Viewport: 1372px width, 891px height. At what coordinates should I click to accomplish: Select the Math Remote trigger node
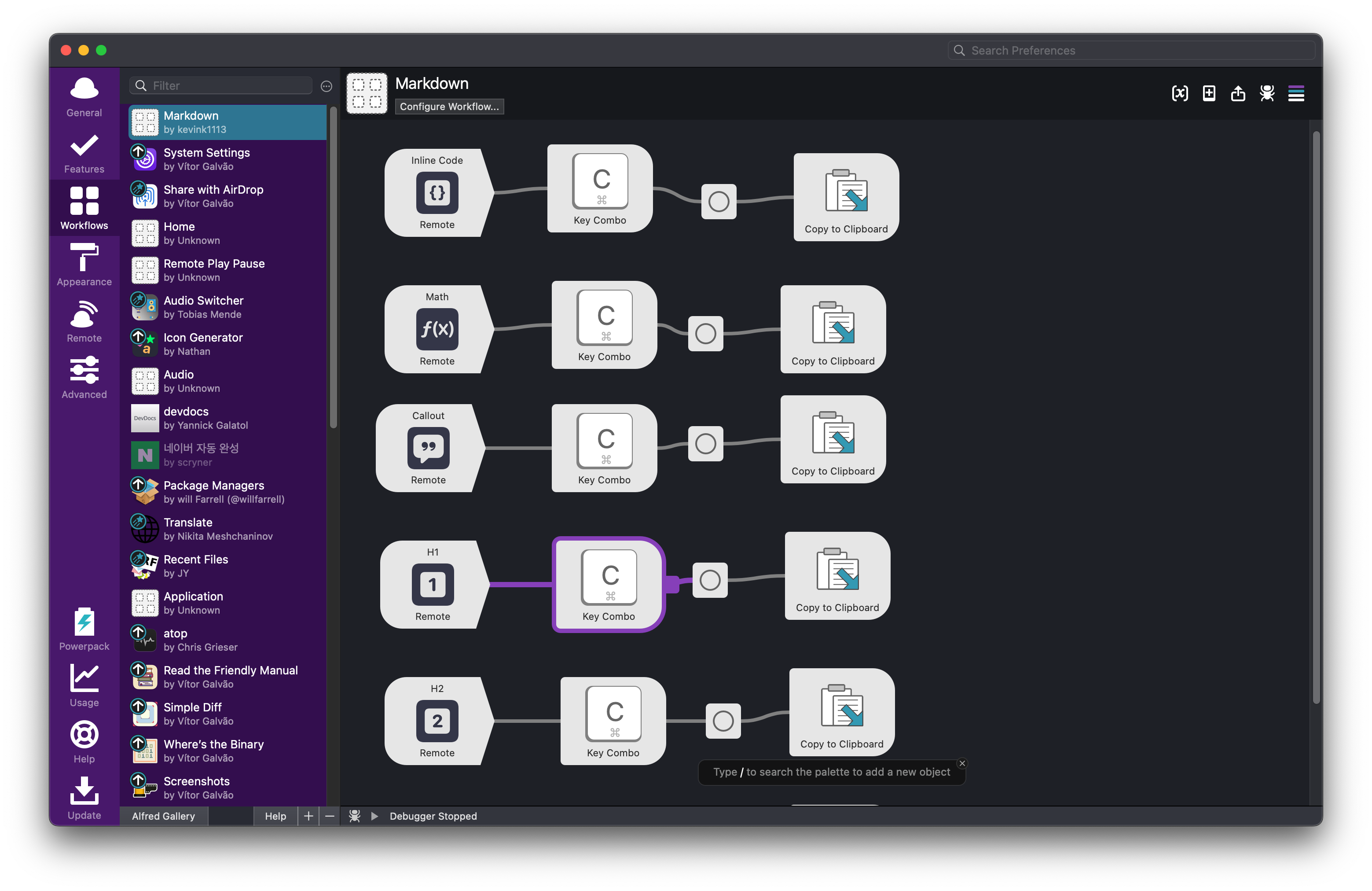coord(437,329)
